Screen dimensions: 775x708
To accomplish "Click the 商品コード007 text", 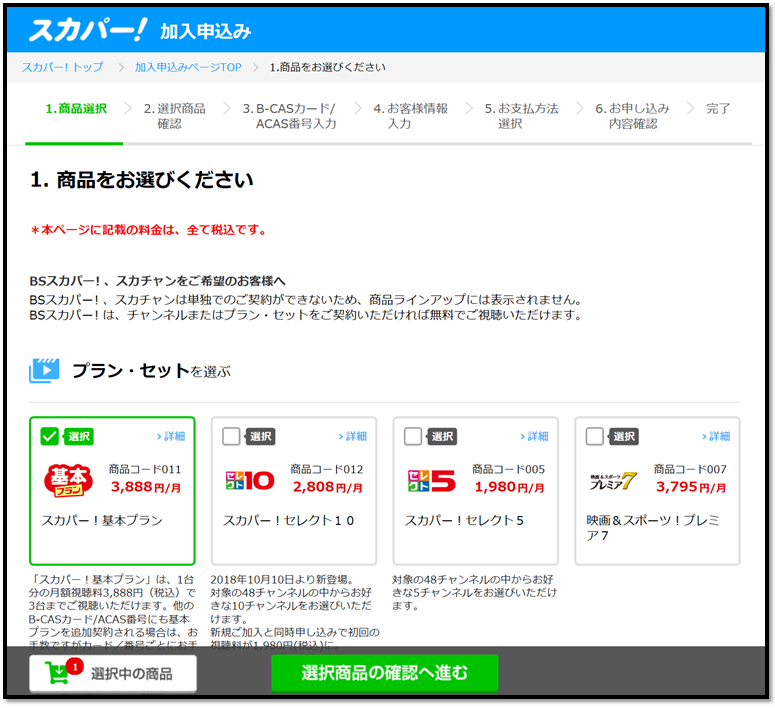I will coord(690,469).
